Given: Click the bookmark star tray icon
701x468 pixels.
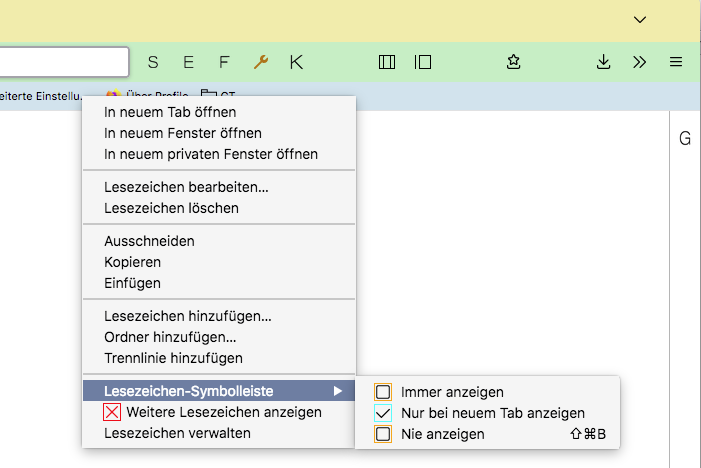Looking at the screenshot, I should (513, 62).
